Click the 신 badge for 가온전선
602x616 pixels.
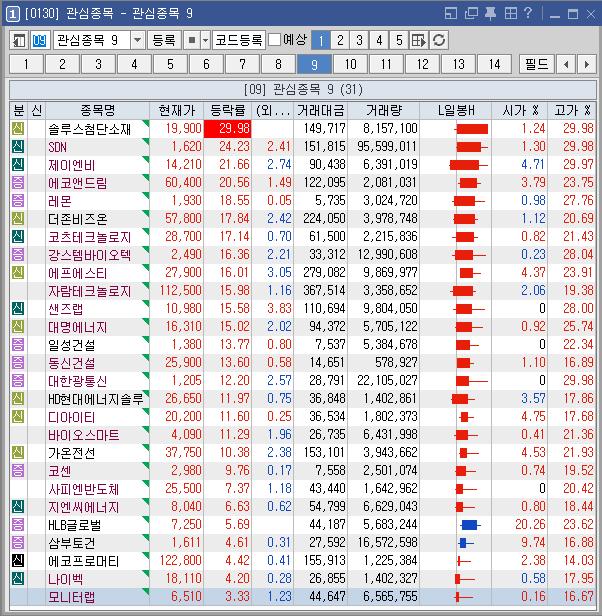point(18,453)
